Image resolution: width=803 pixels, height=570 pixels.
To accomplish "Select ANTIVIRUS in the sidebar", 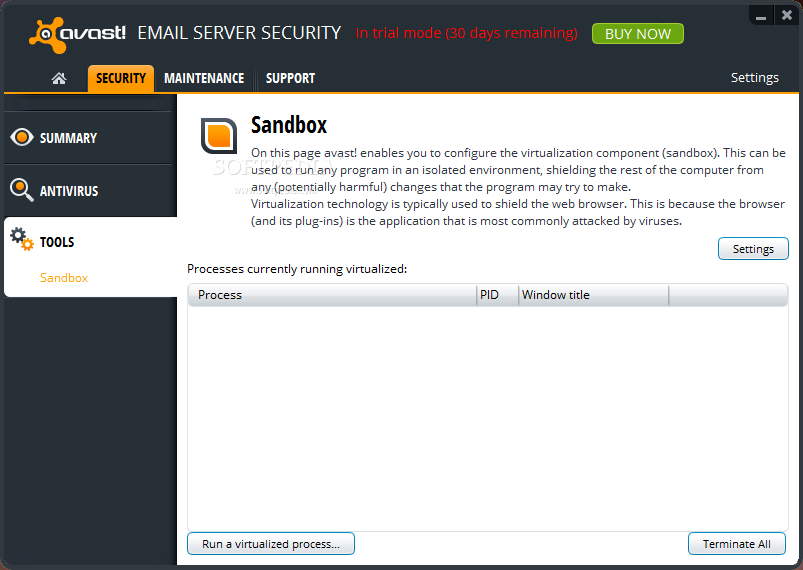I will click(90, 191).
